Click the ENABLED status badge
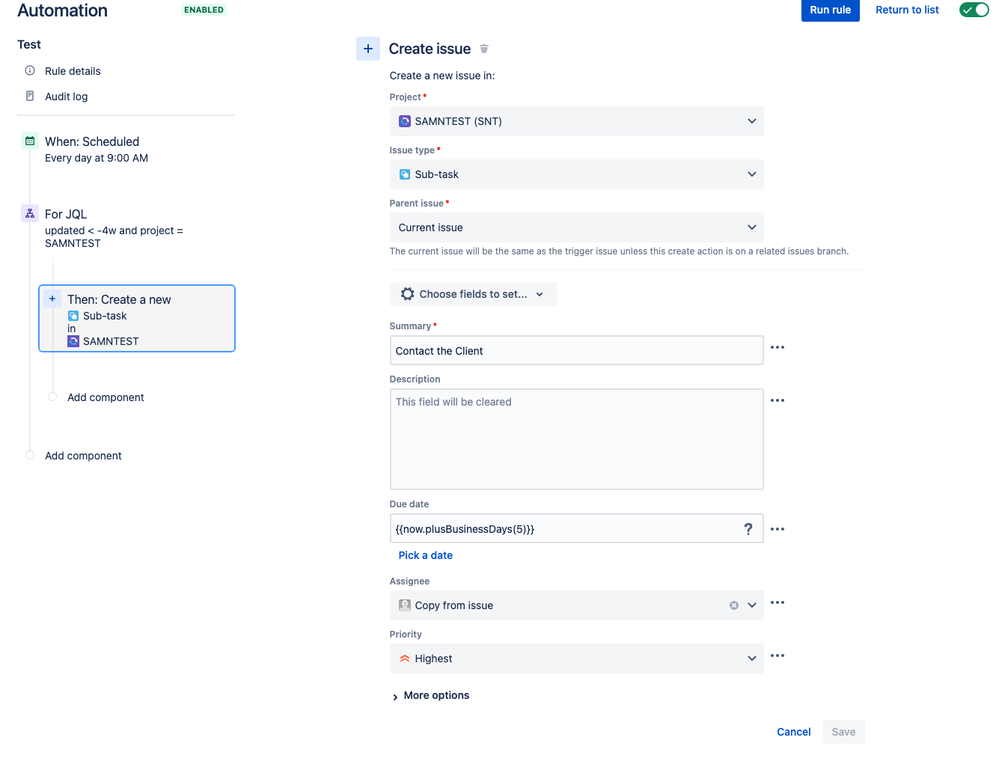This screenshot has height=758, width=999. pyautogui.click(x=204, y=10)
